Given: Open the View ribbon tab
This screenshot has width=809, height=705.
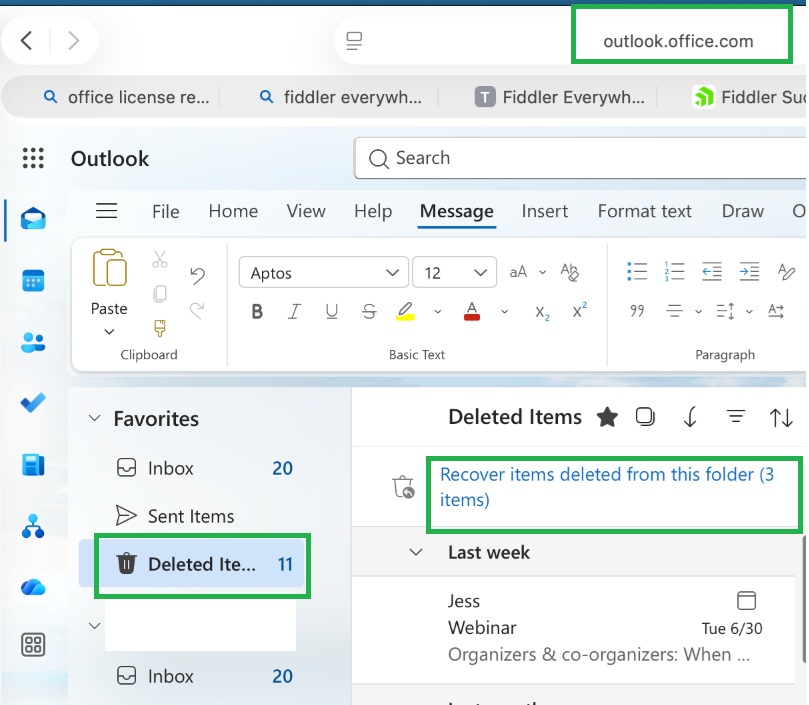Looking at the screenshot, I should [306, 211].
